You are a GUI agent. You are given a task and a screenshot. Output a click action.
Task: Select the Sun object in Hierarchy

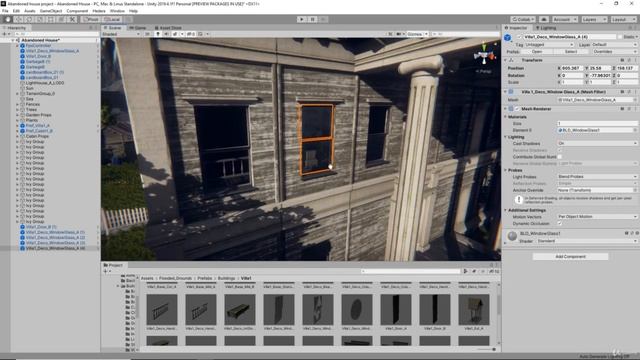(x=29, y=88)
